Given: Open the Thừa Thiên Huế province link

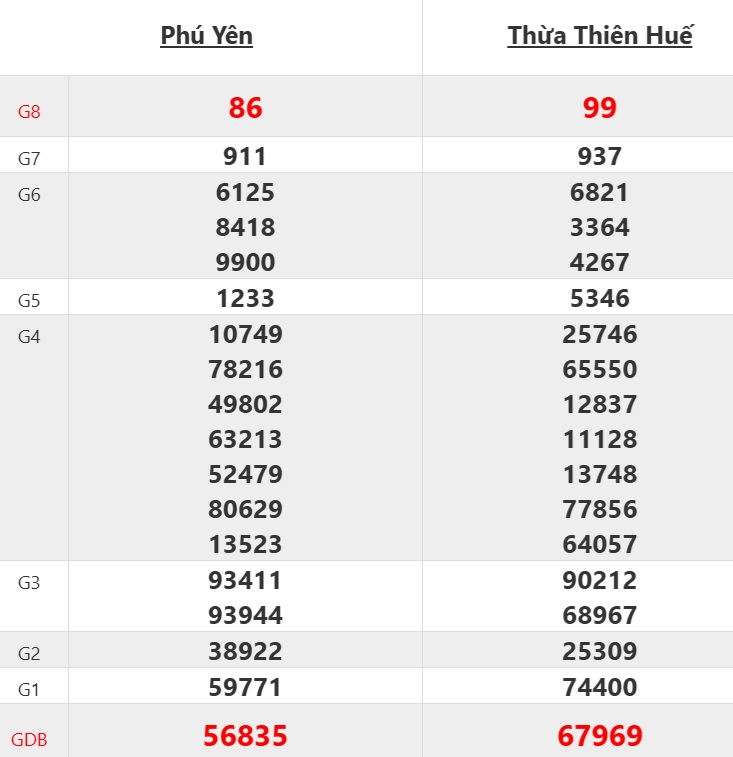Looking at the screenshot, I should coord(599,36).
